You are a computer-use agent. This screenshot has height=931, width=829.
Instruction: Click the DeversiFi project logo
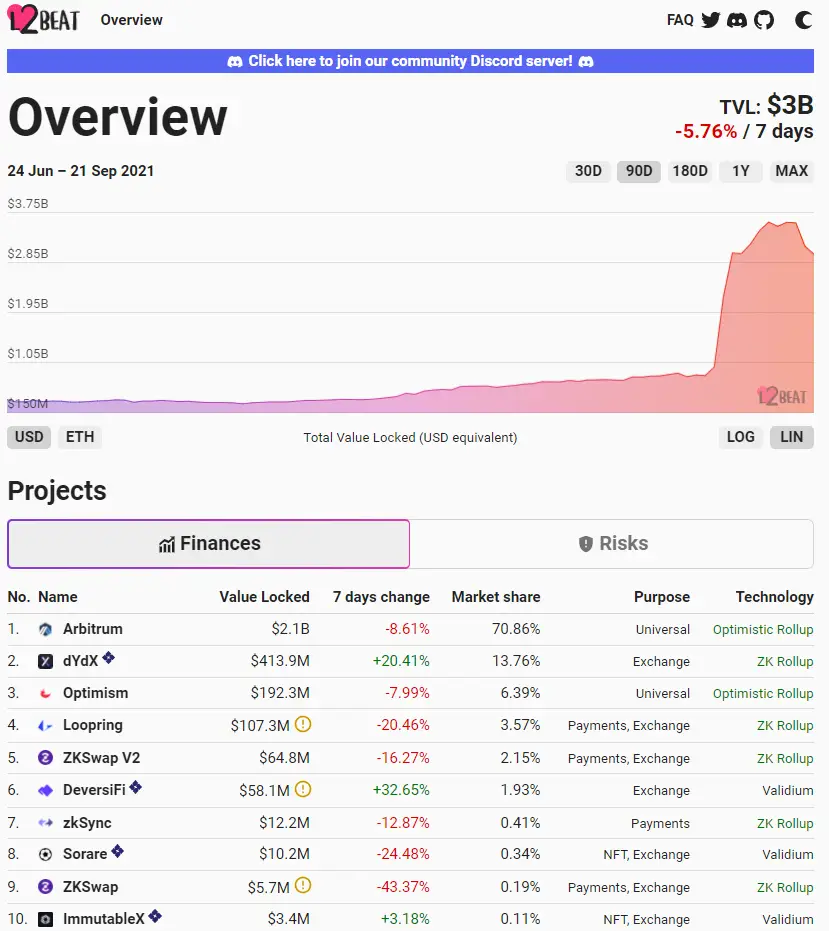45,790
